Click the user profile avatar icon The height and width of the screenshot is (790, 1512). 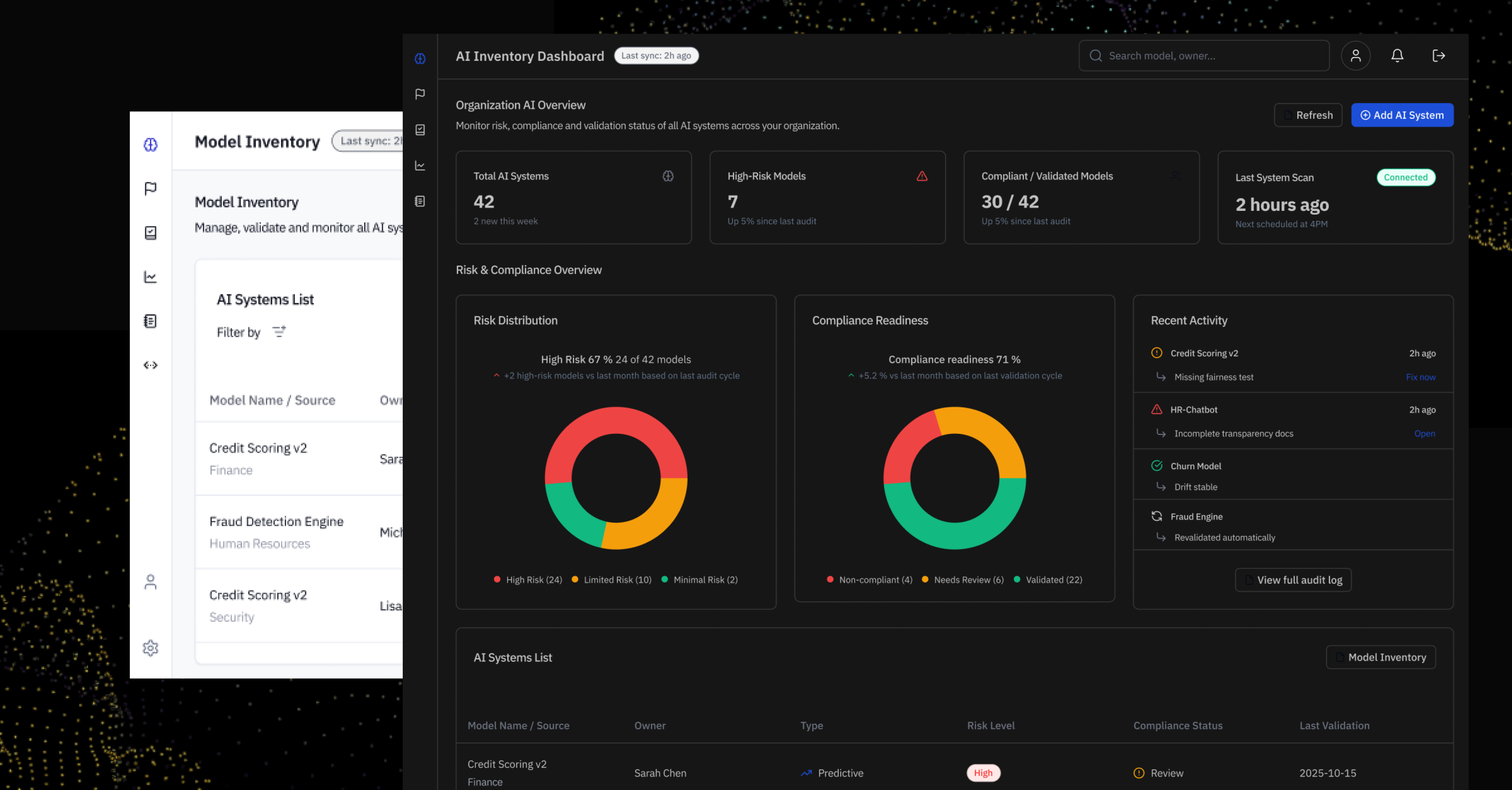(x=1355, y=56)
